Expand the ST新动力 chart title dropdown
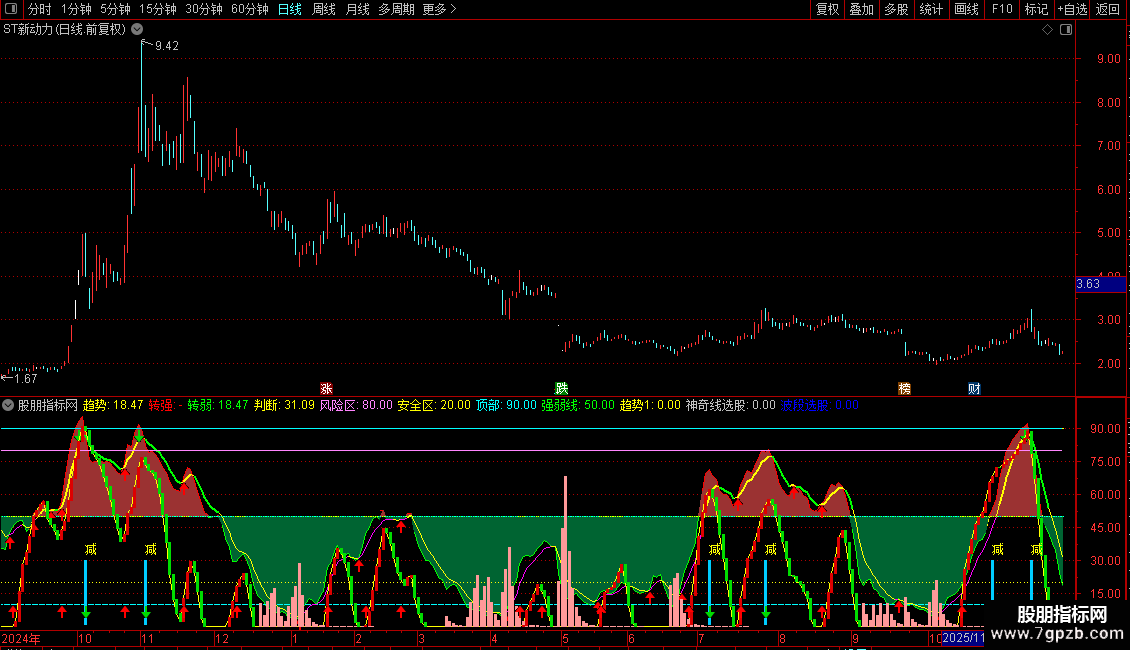This screenshot has height=650, width=1130. [137, 30]
